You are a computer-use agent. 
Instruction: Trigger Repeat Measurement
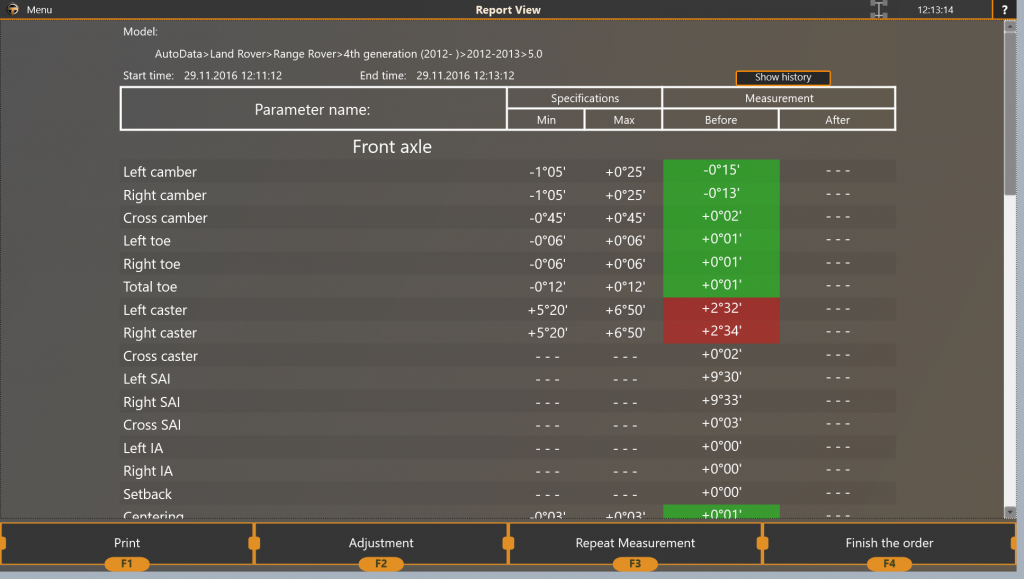click(x=634, y=543)
